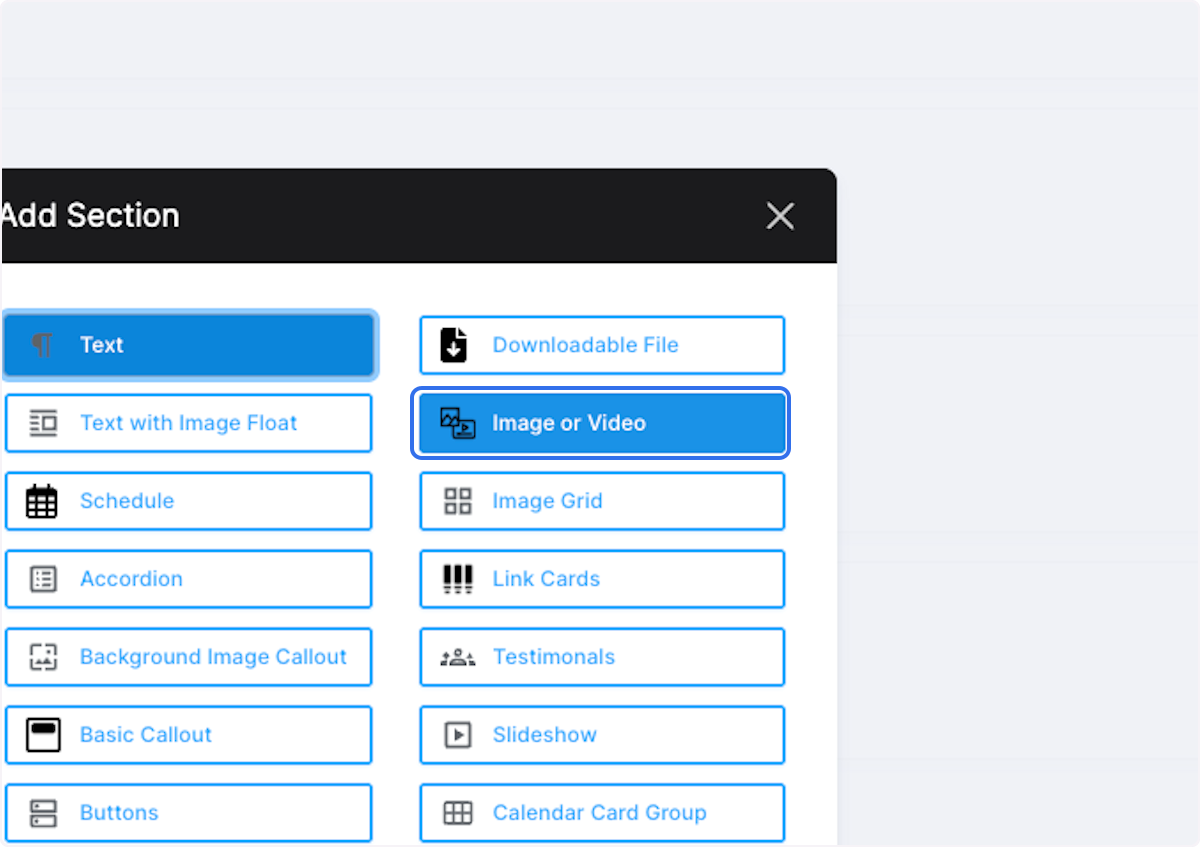Close the Add Section dialog

pyautogui.click(x=780, y=216)
